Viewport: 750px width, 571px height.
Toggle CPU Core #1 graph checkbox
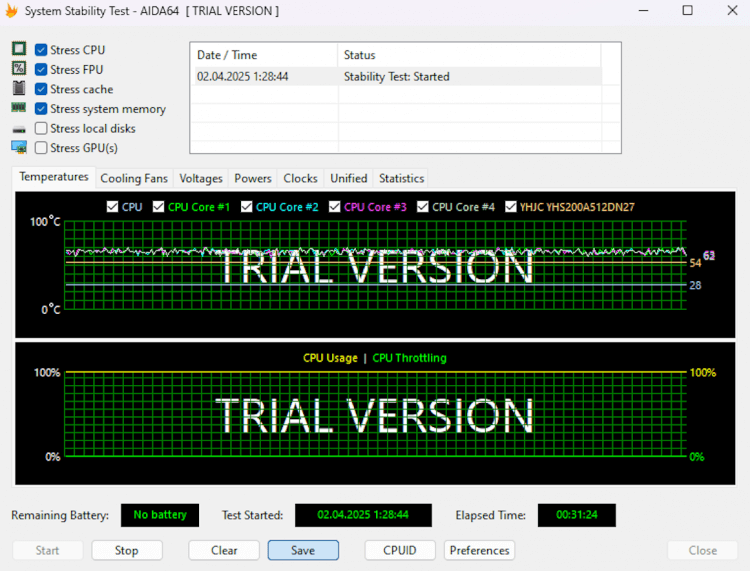158,207
